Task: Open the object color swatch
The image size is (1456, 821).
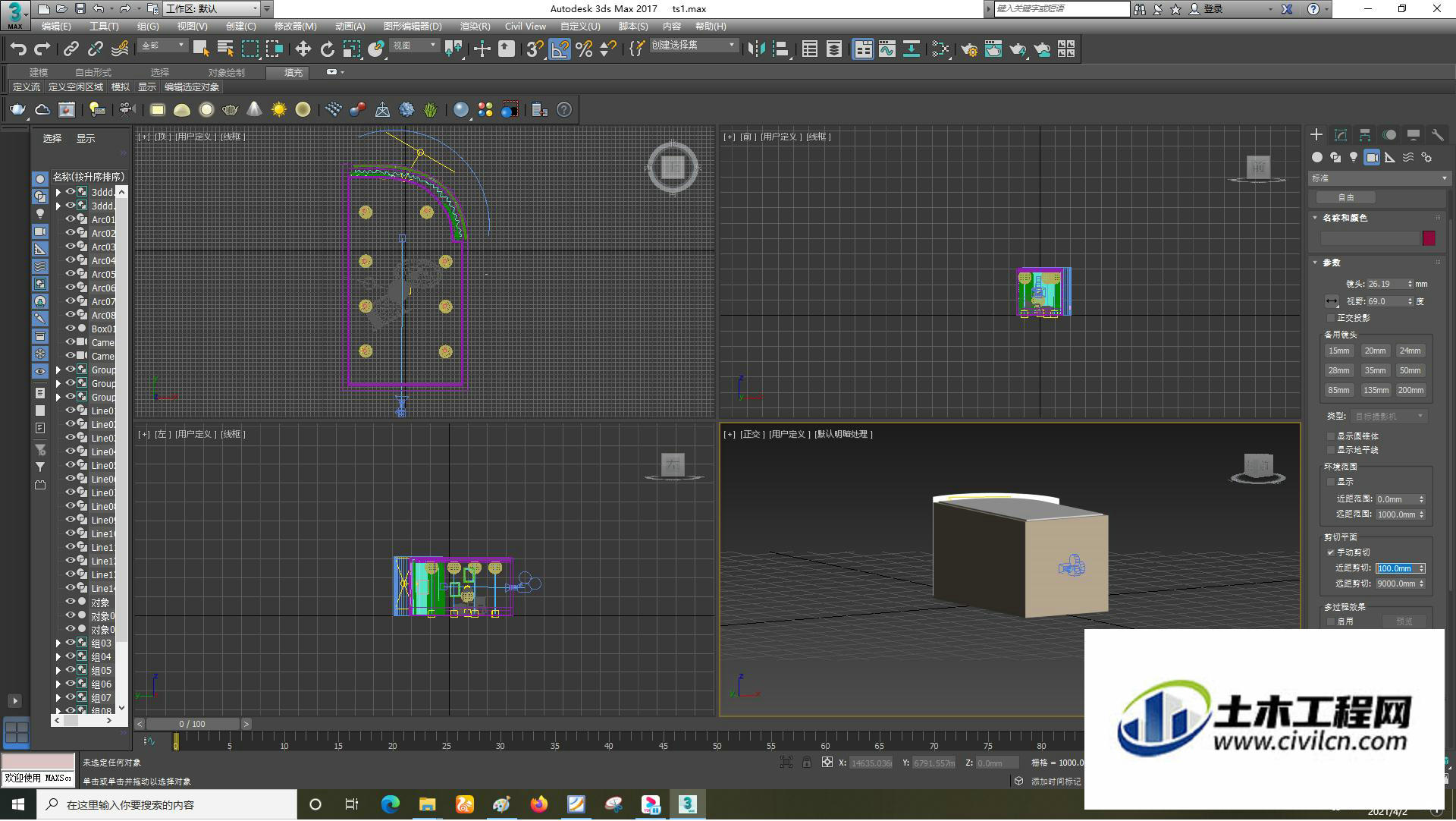Action: point(1429,238)
